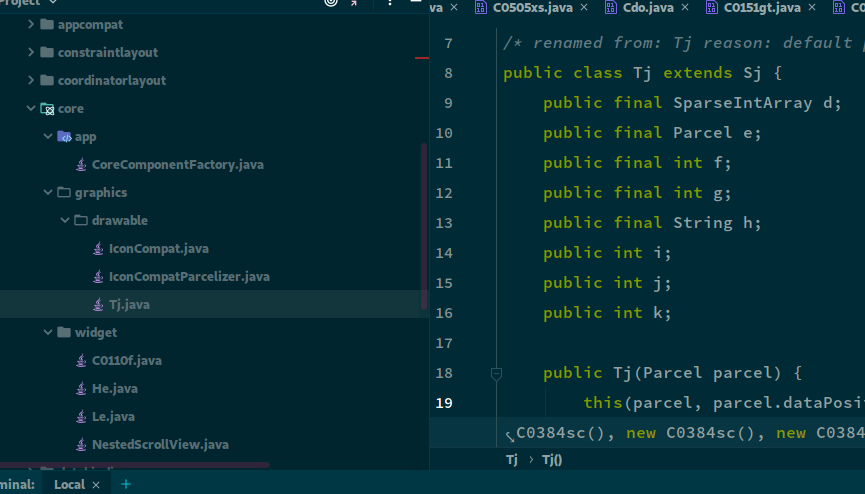This screenshot has height=494, width=865.
Task: Select He.java under widget
Action: coord(115,389)
